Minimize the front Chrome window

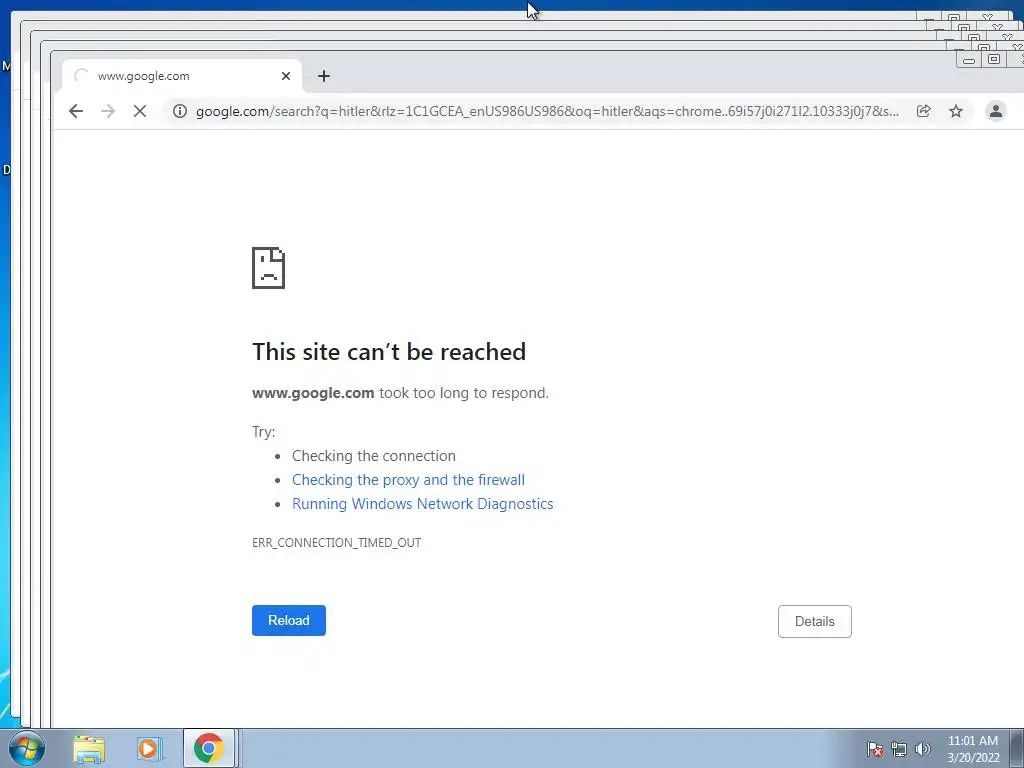click(969, 60)
